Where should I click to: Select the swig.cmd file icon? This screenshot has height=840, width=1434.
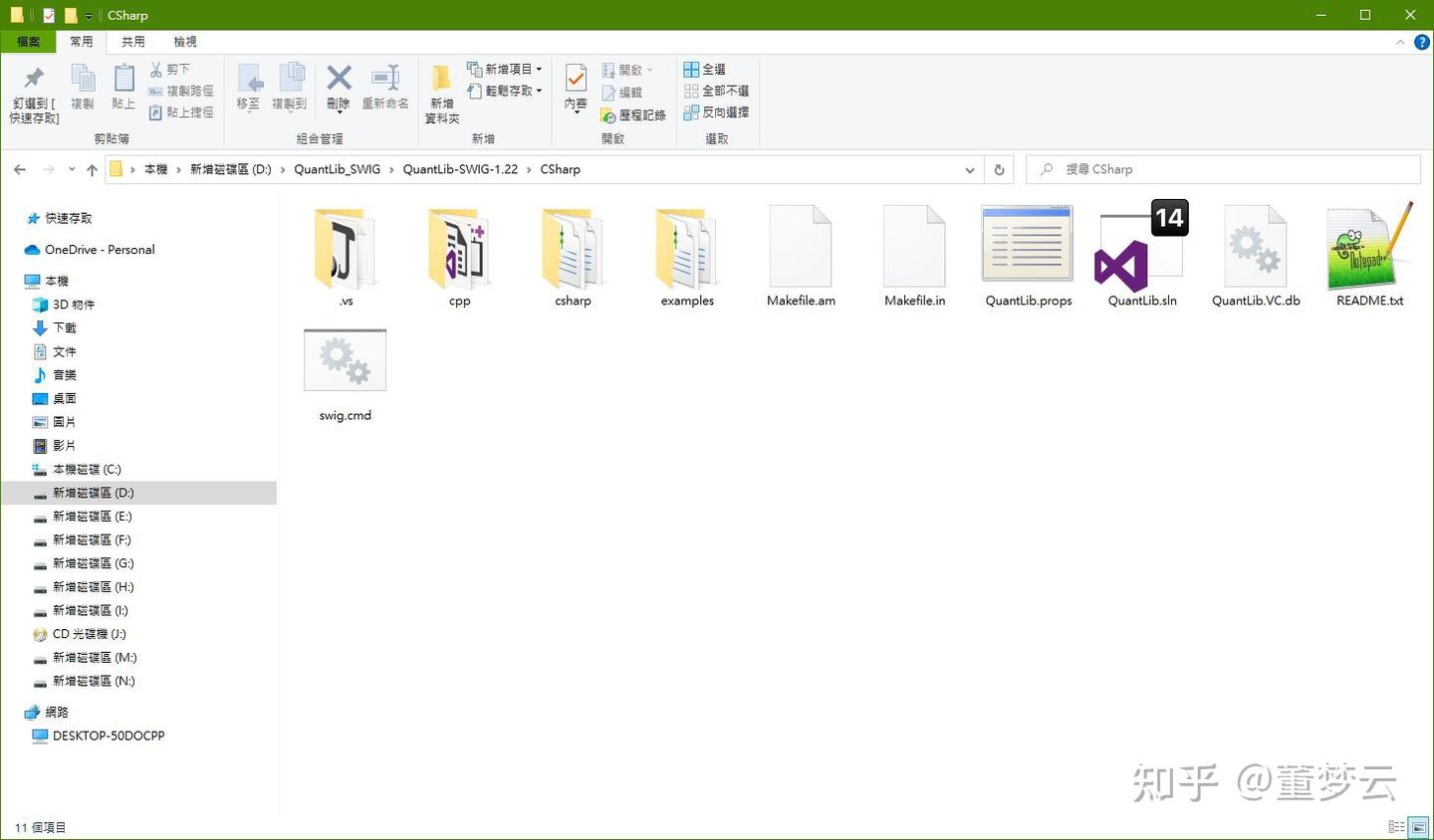point(345,360)
